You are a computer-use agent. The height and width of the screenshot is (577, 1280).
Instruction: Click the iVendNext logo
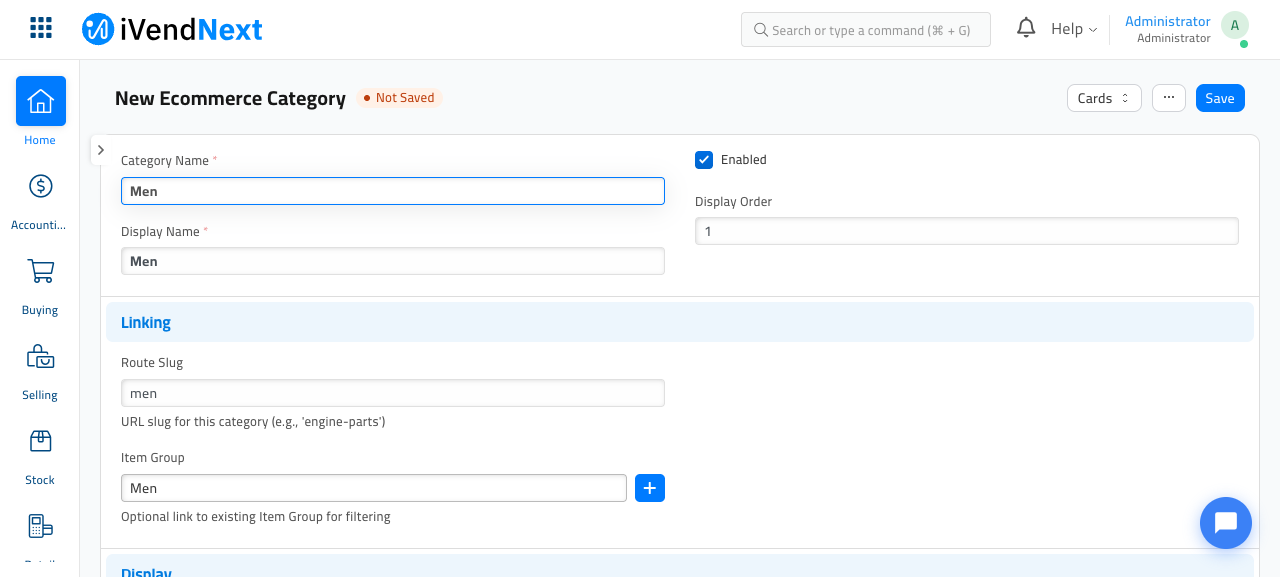point(172,29)
